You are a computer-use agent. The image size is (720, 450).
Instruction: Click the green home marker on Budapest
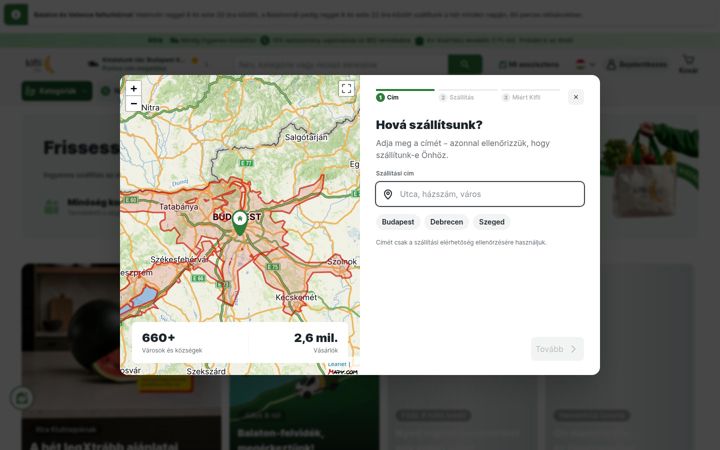click(x=239, y=223)
